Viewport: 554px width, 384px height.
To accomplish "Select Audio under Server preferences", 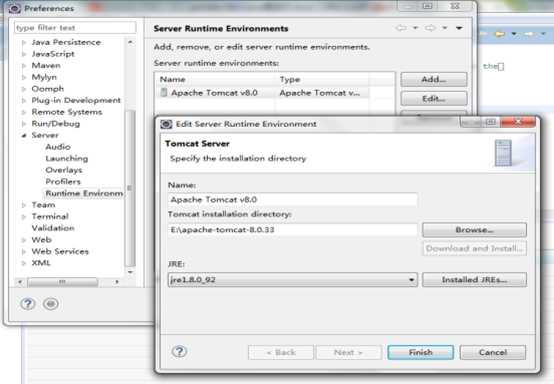I will (x=58, y=147).
